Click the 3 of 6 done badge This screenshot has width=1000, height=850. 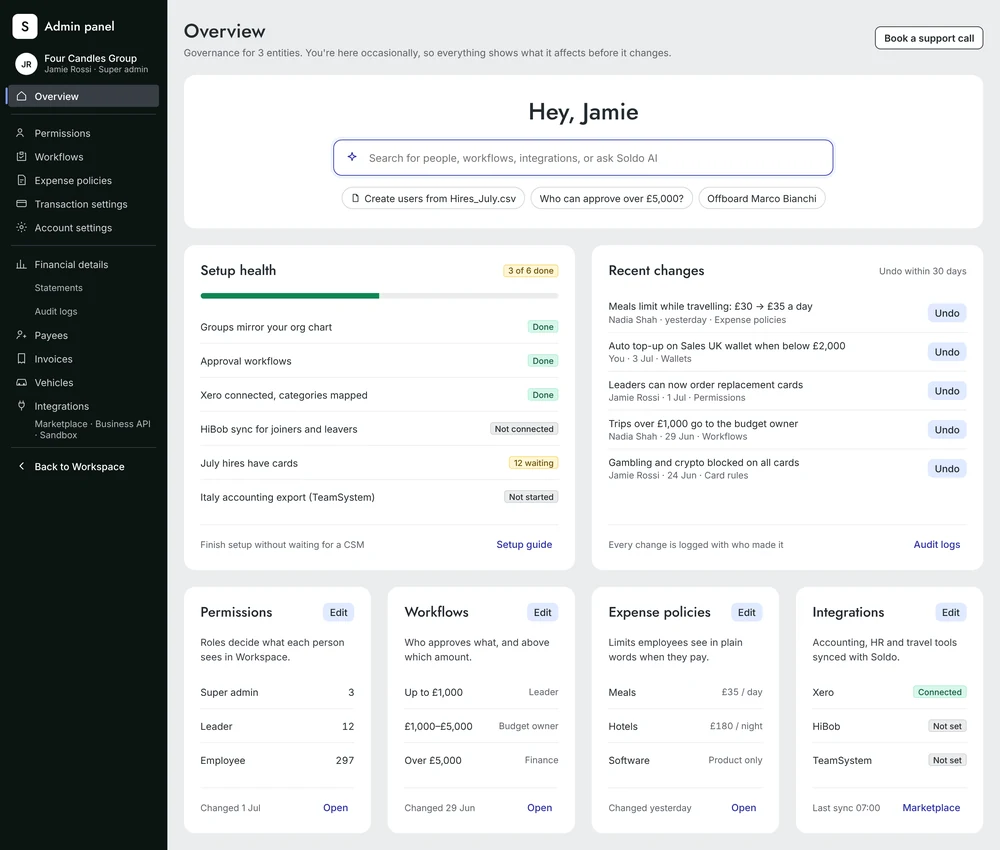pyautogui.click(x=531, y=270)
